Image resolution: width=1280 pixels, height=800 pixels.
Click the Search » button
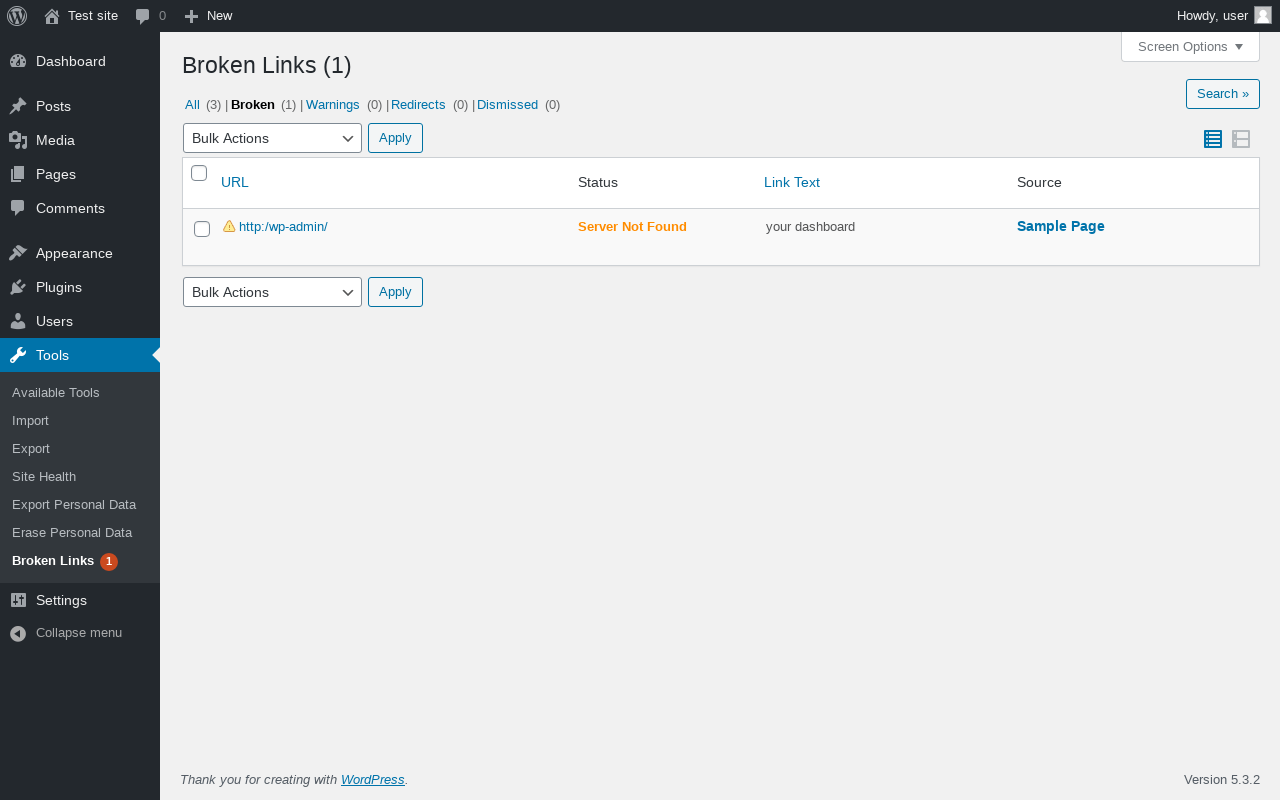tap(1223, 94)
